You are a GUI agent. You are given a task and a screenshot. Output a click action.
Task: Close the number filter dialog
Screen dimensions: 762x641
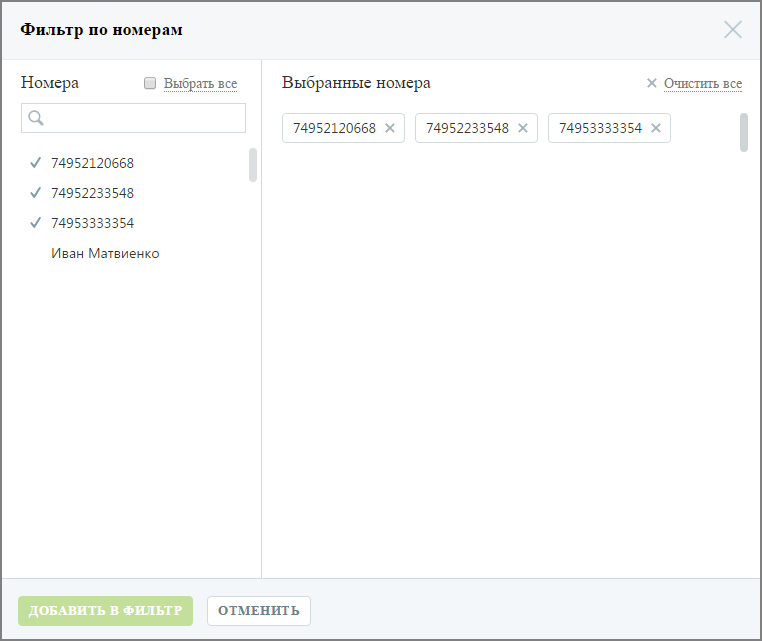(732, 30)
